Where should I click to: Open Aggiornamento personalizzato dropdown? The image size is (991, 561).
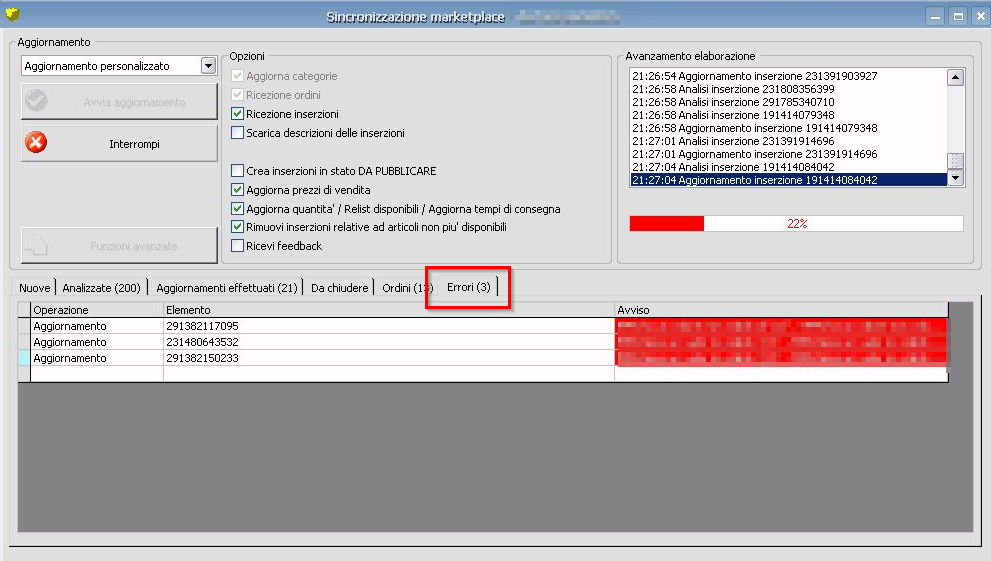point(208,66)
